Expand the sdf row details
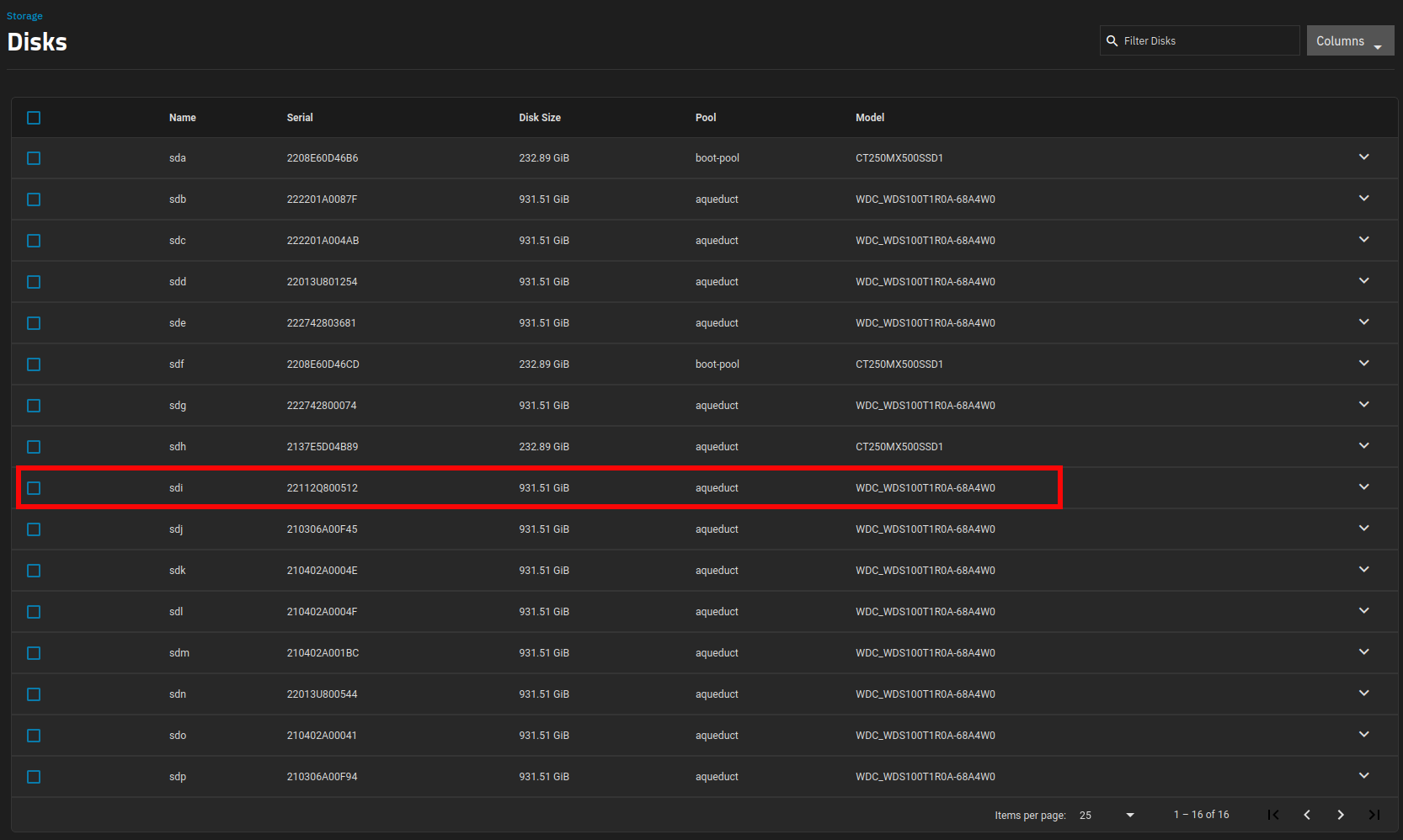The width and height of the screenshot is (1403, 840). tap(1363, 364)
